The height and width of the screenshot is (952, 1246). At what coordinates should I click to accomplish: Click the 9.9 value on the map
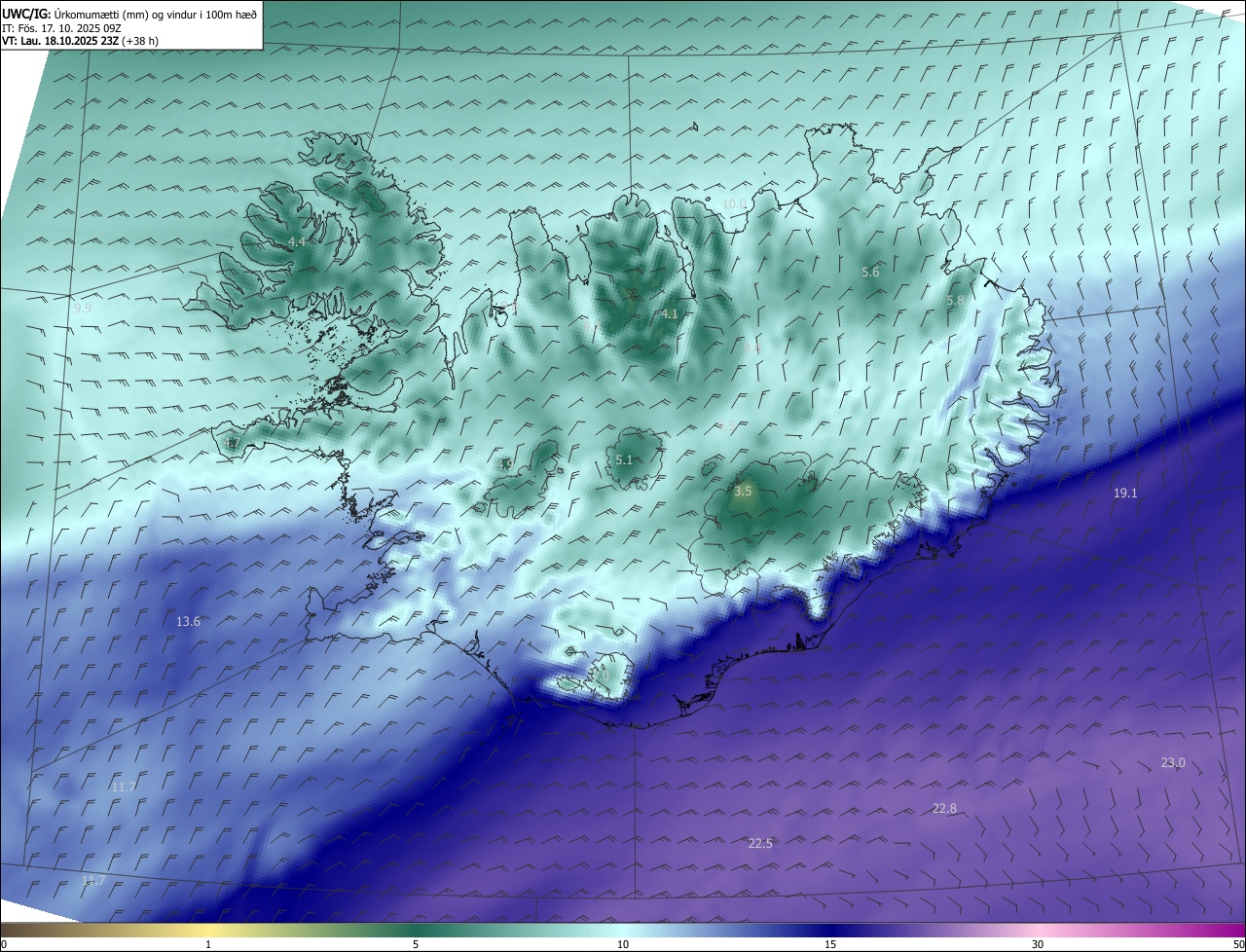pyautogui.click(x=83, y=308)
